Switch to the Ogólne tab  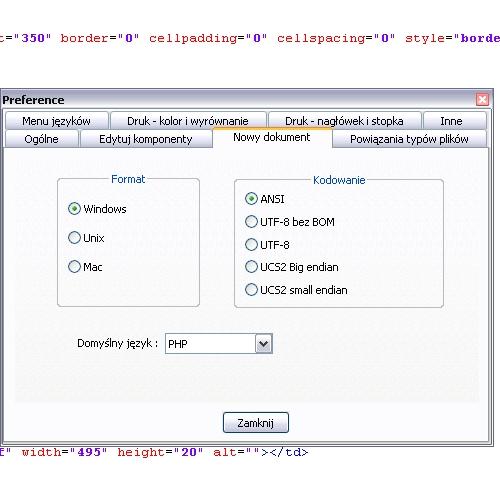tap(41, 139)
